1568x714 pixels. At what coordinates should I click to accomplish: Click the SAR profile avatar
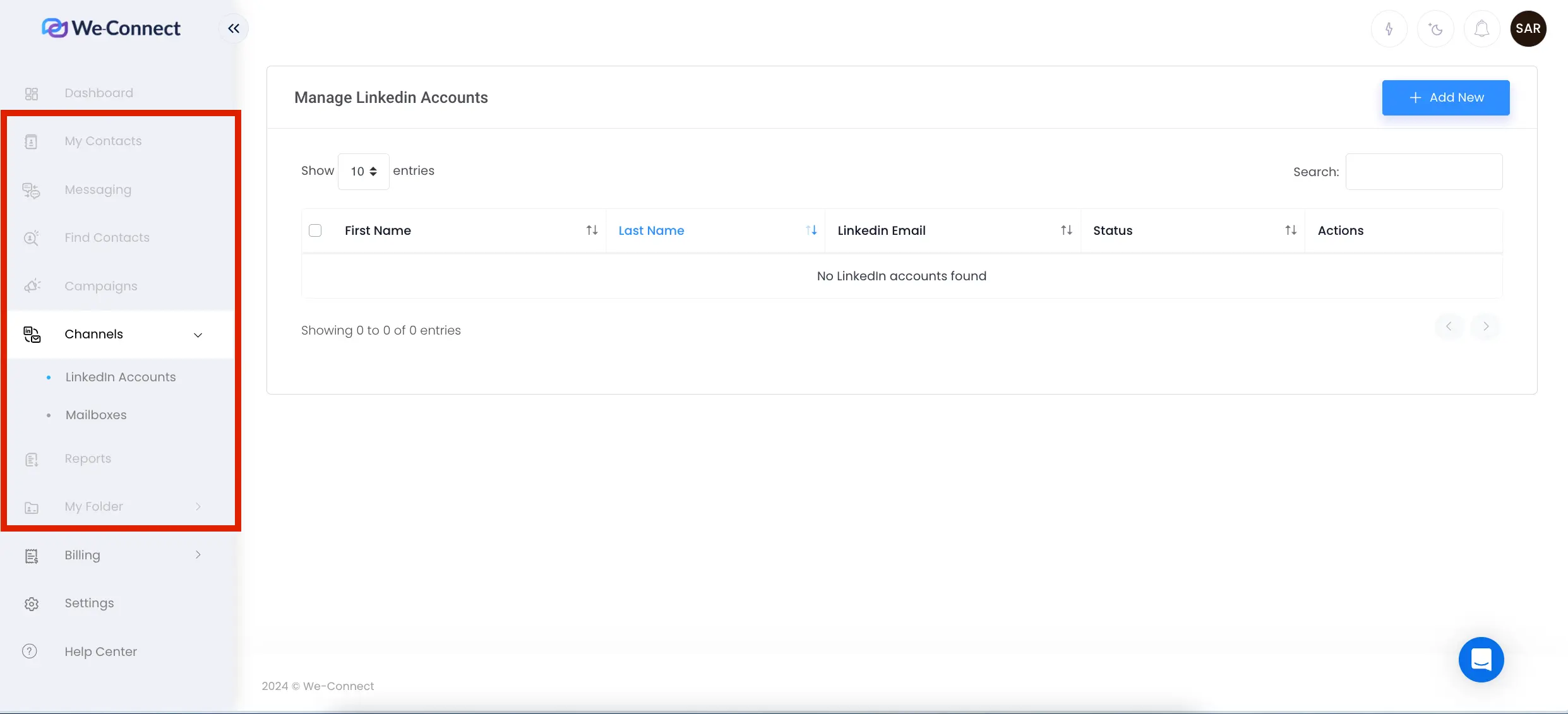point(1528,28)
